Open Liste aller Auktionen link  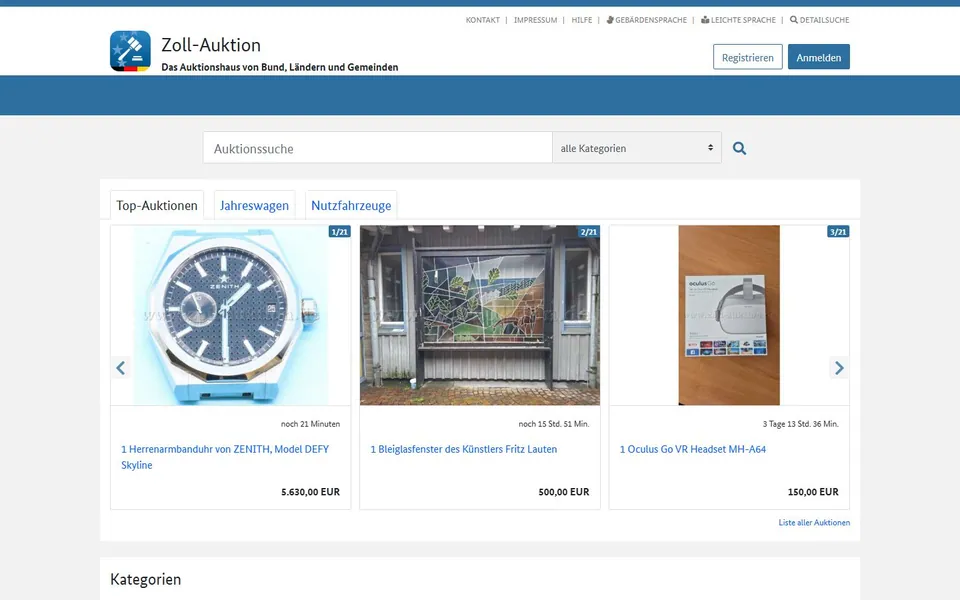814,522
